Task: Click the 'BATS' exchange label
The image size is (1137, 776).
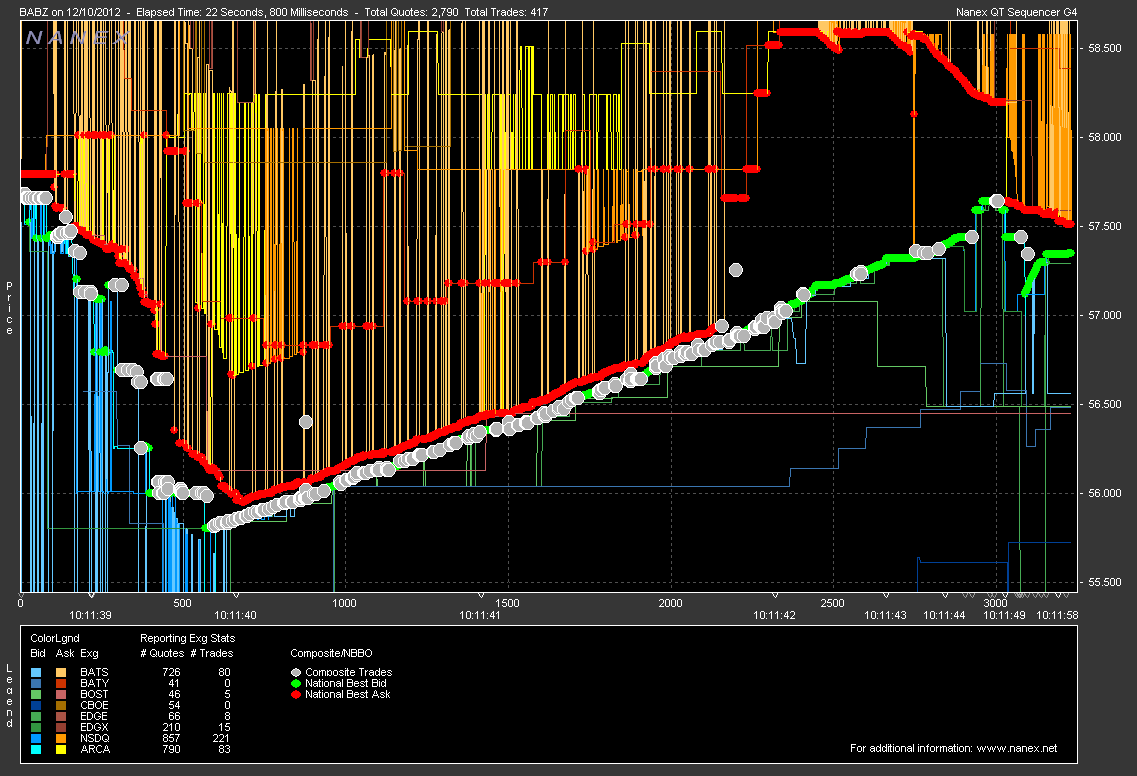Action: coord(94,672)
